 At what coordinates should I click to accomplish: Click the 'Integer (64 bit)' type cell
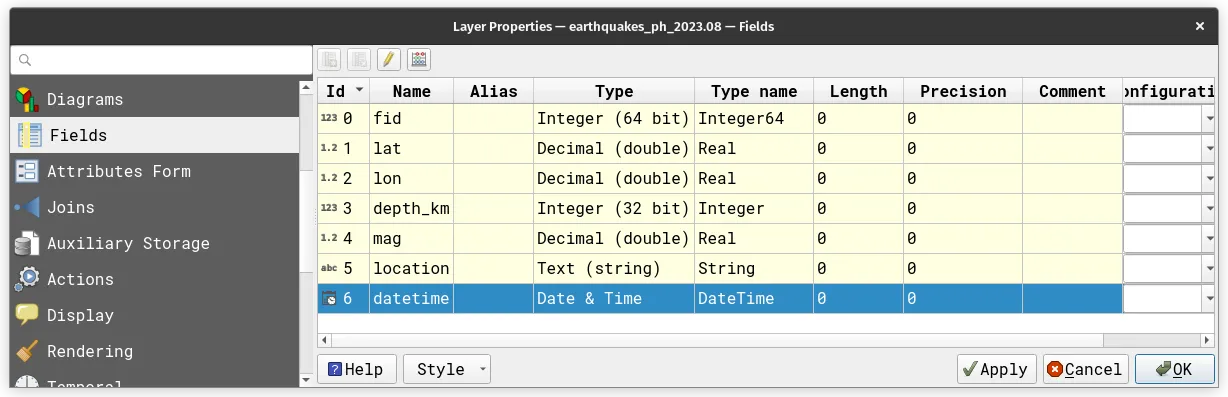coord(613,118)
